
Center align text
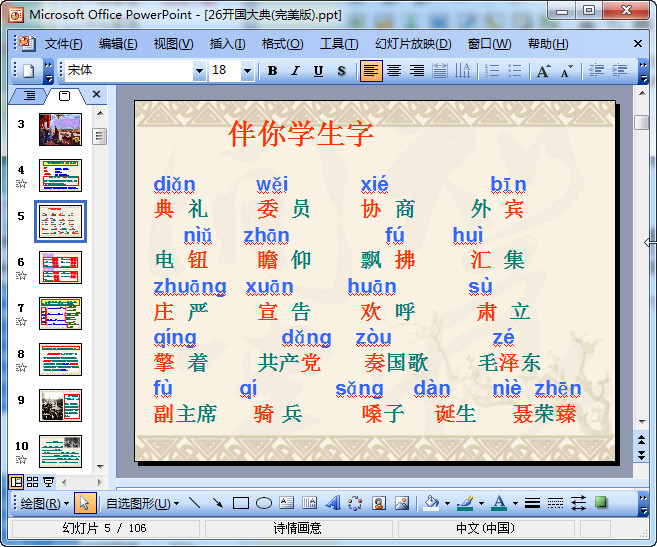point(394,70)
